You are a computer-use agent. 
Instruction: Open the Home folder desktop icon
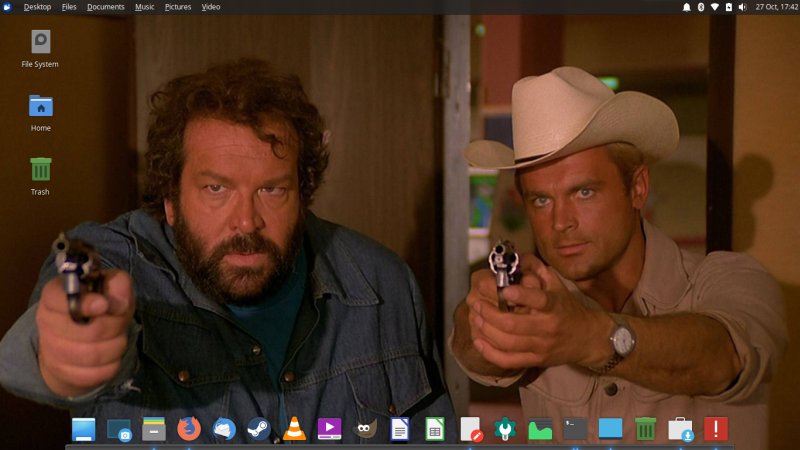point(40,106)
